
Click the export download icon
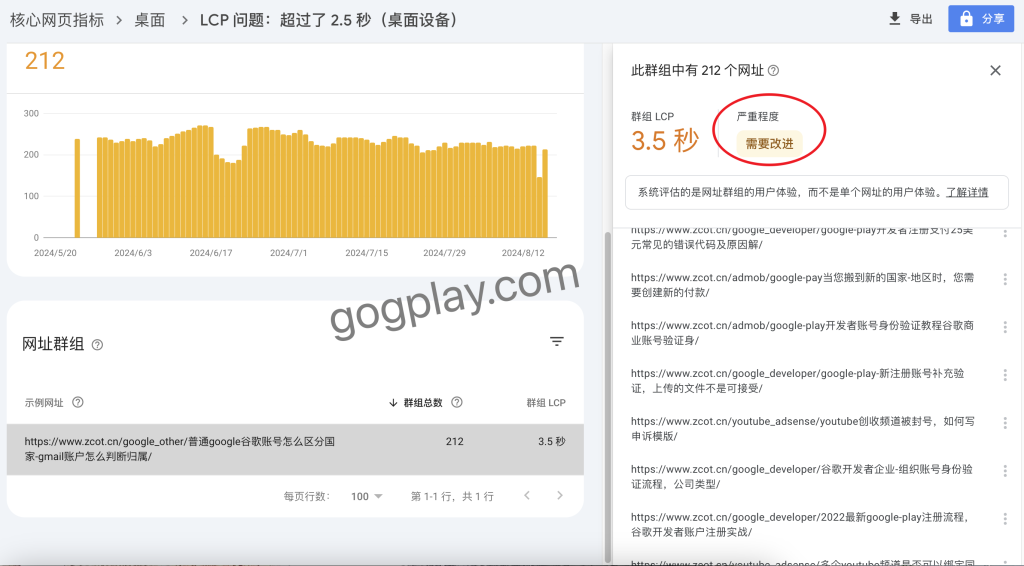click(x=895, y=18)
